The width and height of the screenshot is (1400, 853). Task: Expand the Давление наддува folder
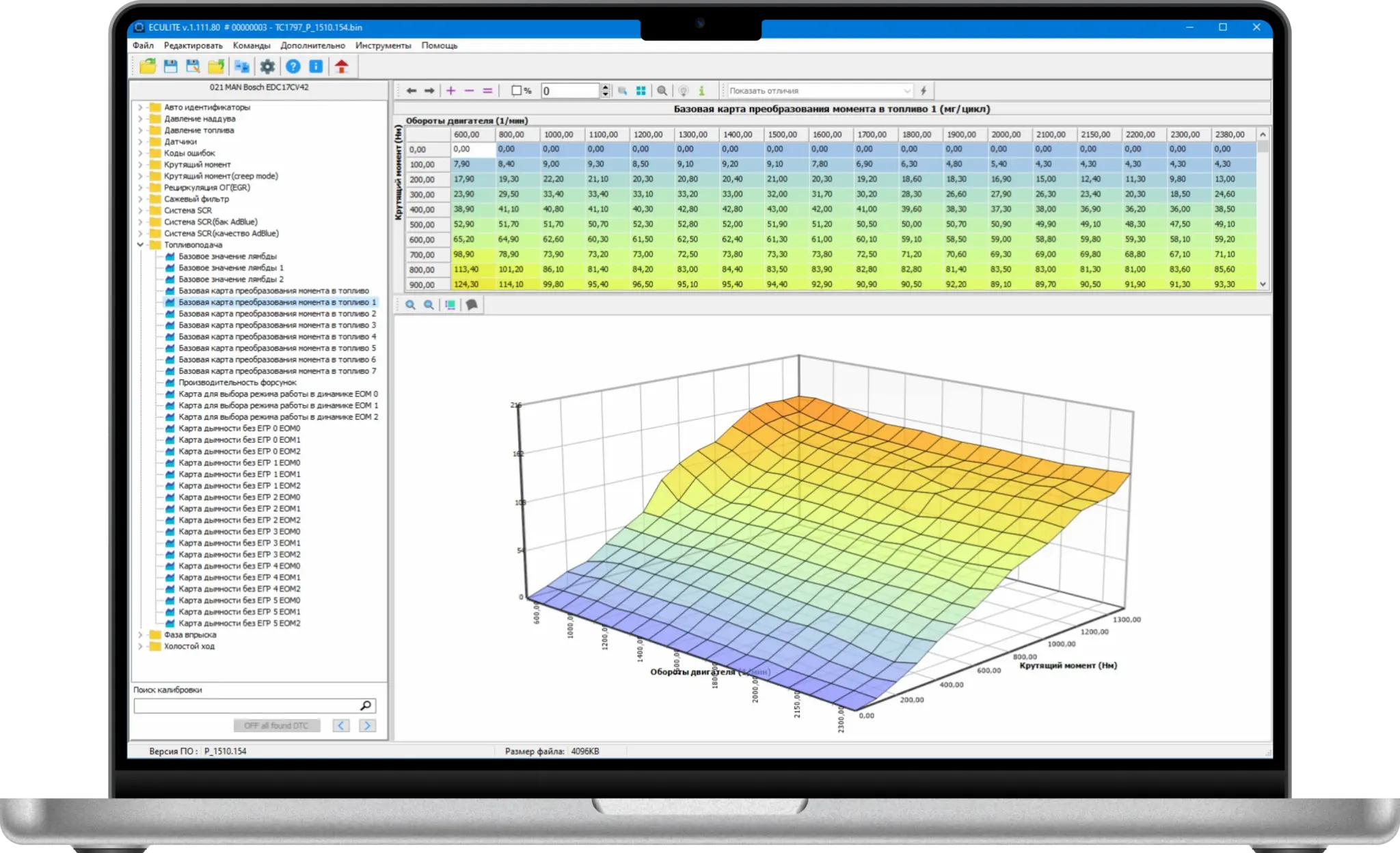coord(140,119)
